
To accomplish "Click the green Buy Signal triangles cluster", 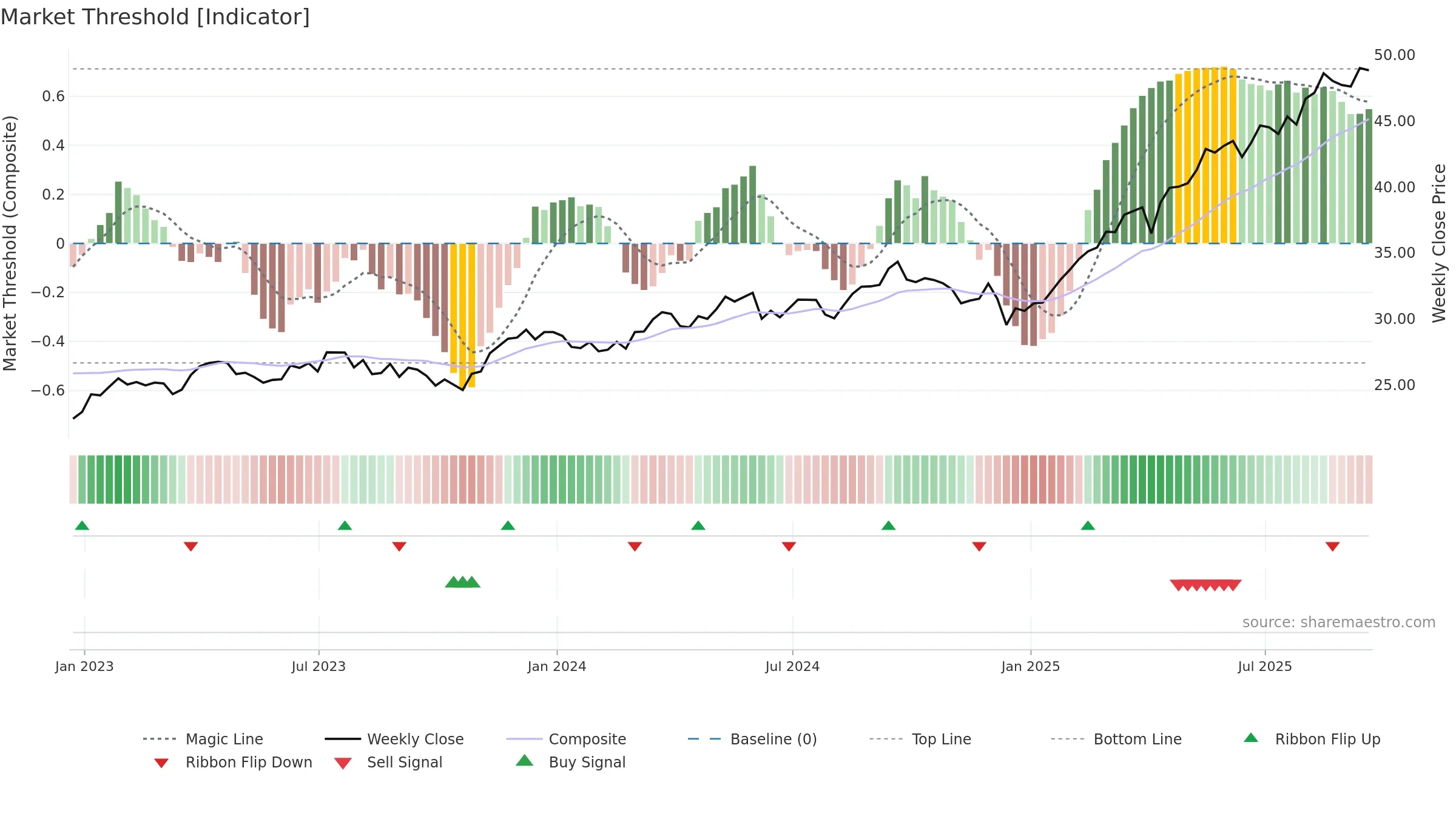I will click(462, 582).
